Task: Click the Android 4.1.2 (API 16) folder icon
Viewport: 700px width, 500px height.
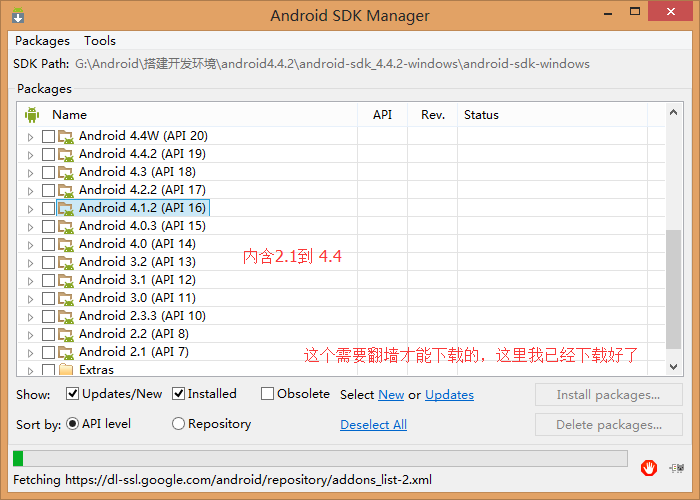Action: (66, 208)
